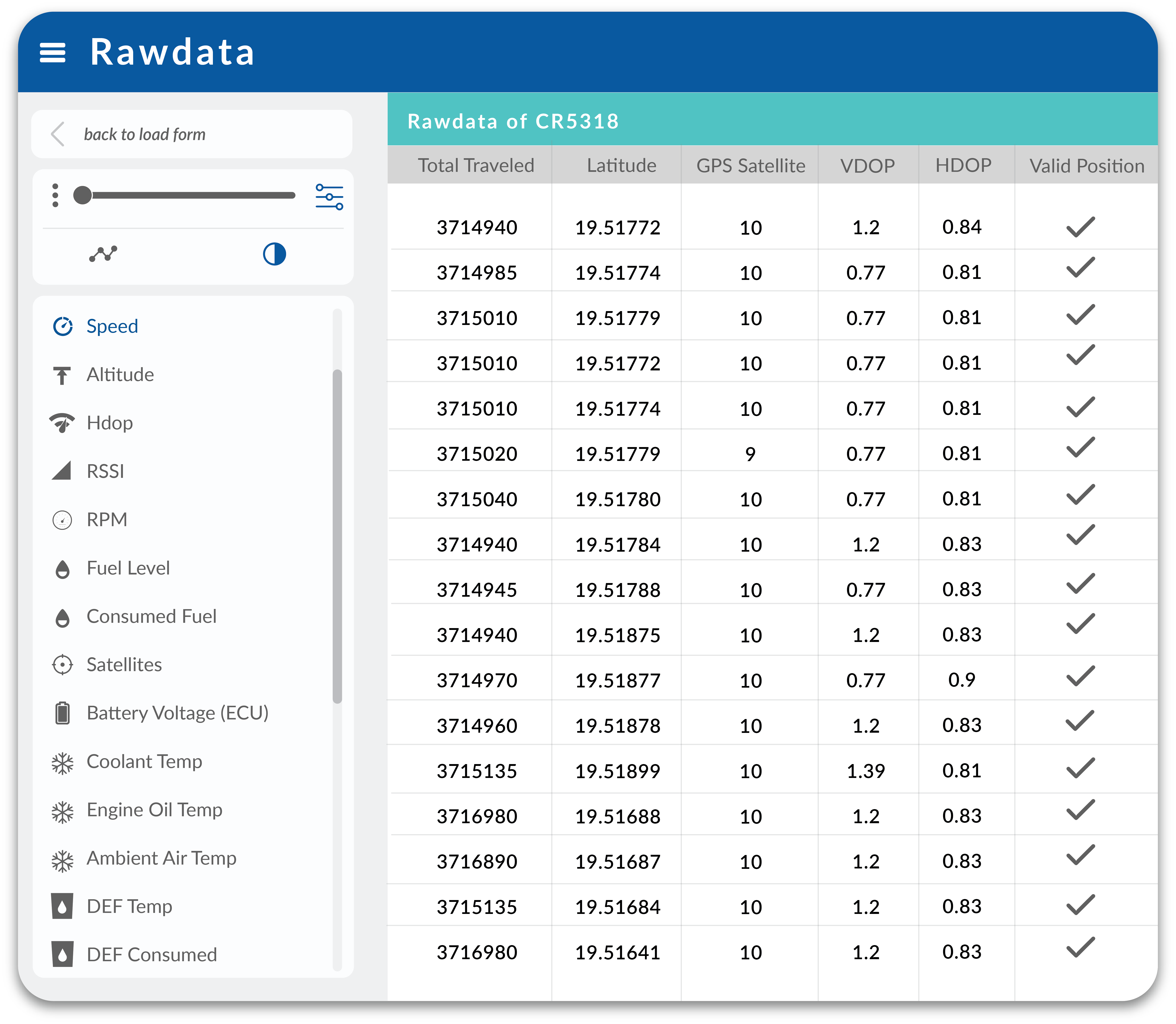This screenshot has height=1024, width=1176.
Task: Click the DEF Temp drop icon
Action: tap(62, 906)
